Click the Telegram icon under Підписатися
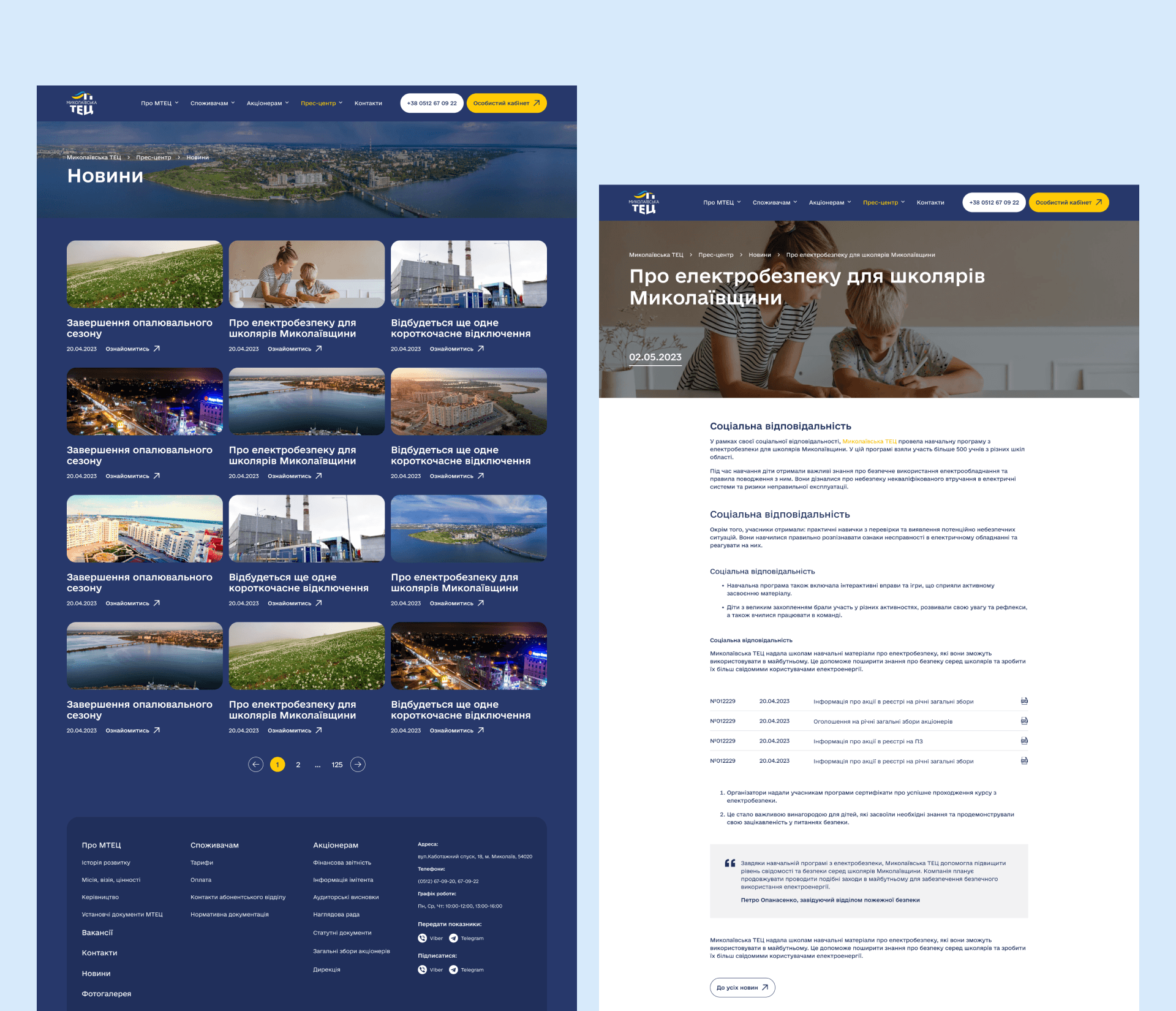The width and height of the screenshot is (1176, 1011). [x=453, y=969]
